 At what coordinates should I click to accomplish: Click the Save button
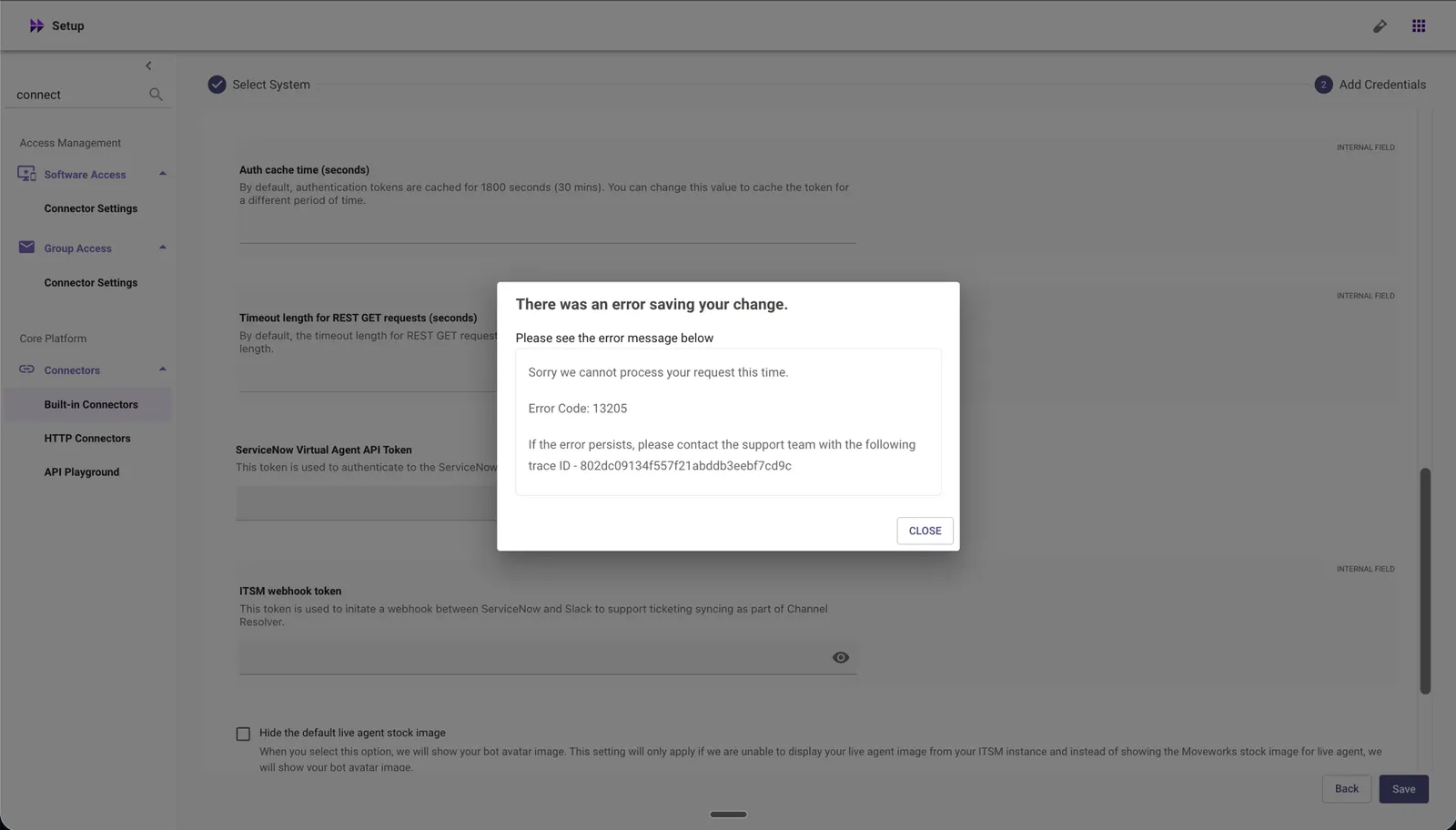click(1403, 789)
